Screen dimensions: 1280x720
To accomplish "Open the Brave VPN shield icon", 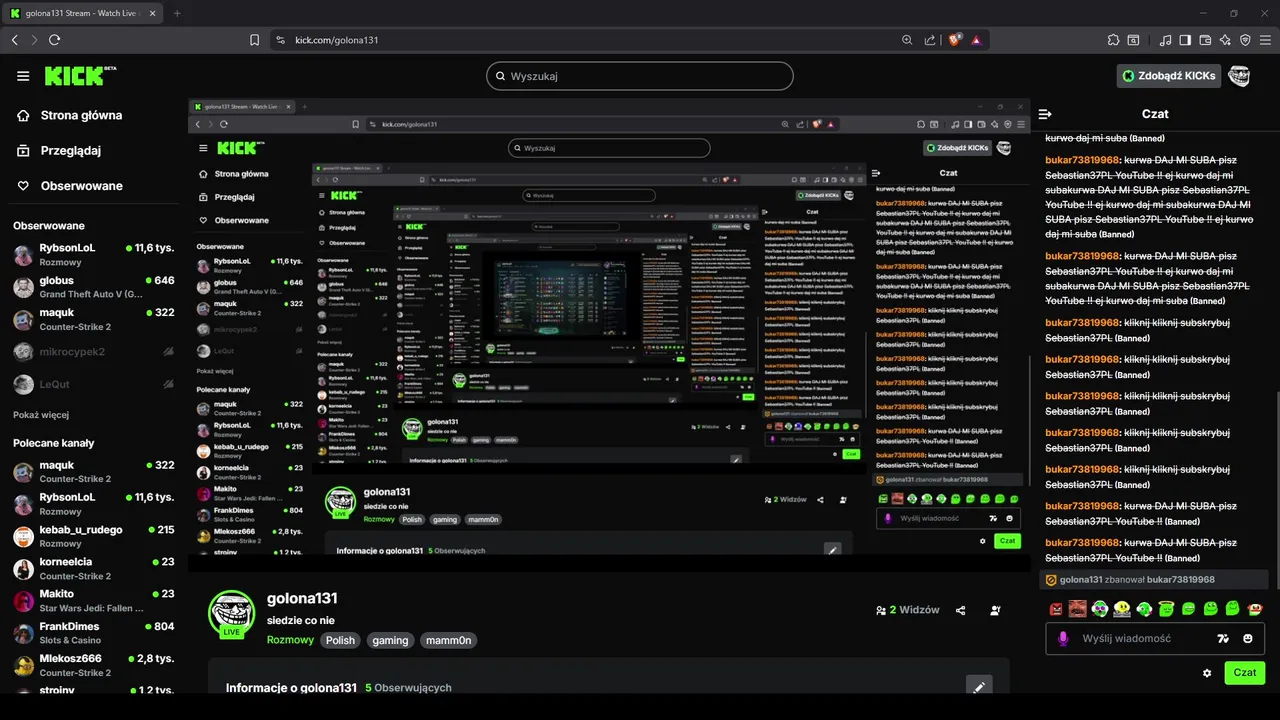I will 1245,40.
